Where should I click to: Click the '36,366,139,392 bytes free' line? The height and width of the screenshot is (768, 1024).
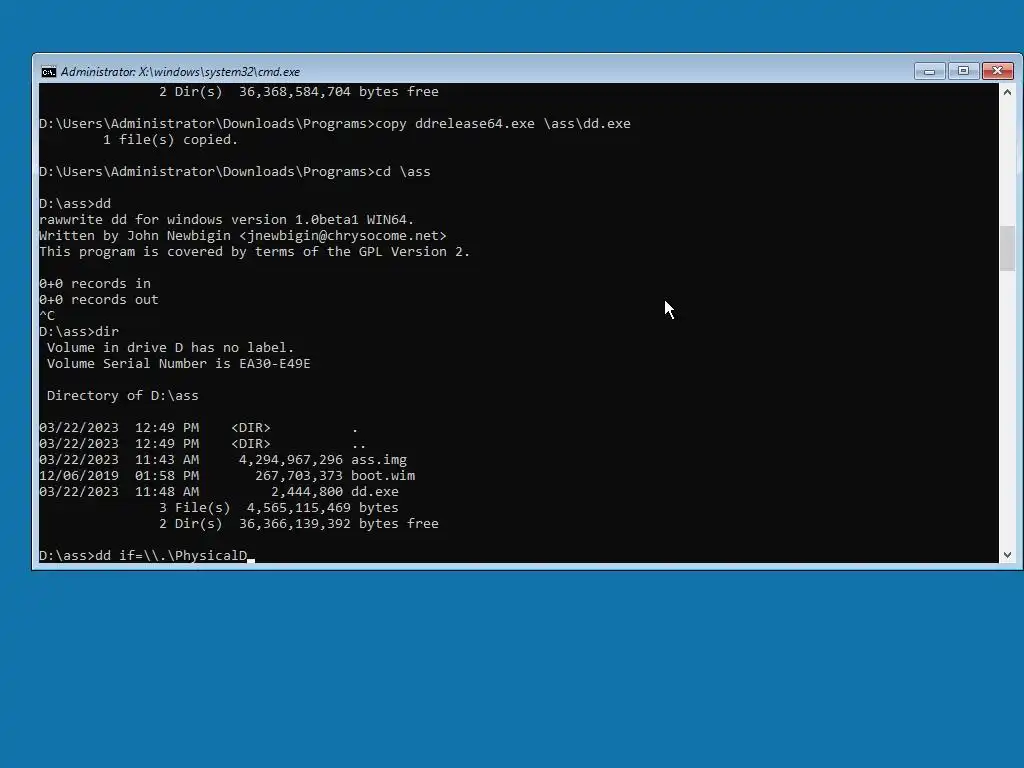[338, 524]
